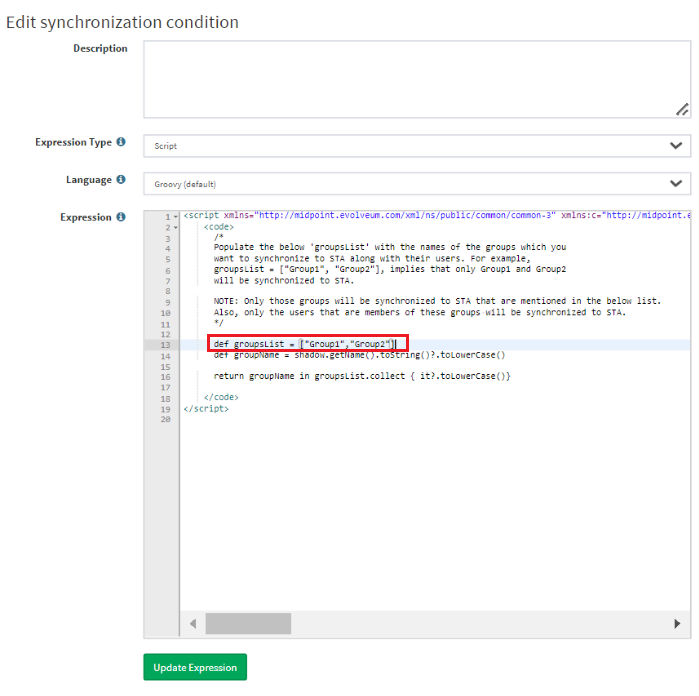The height and width of the screenshot is (696, 699).
Task: Click the opening <code> tag line
Action: [218, 227]
